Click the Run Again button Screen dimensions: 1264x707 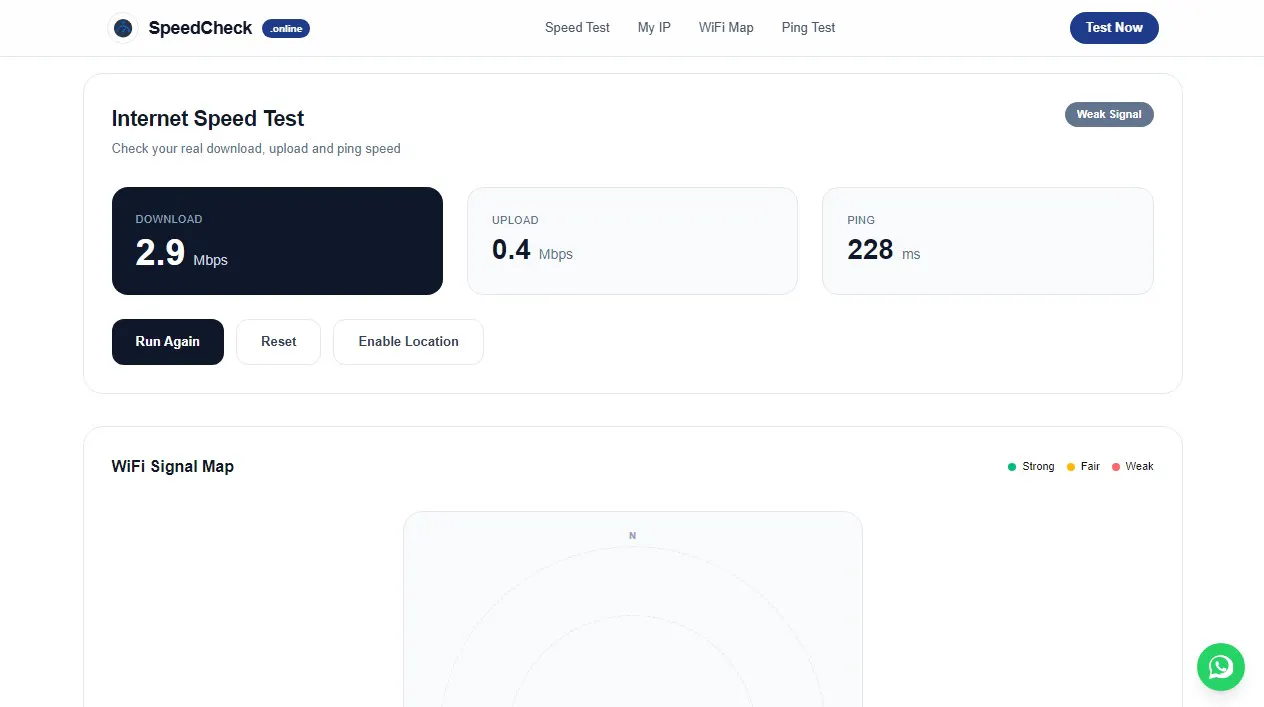pos(168,342)
